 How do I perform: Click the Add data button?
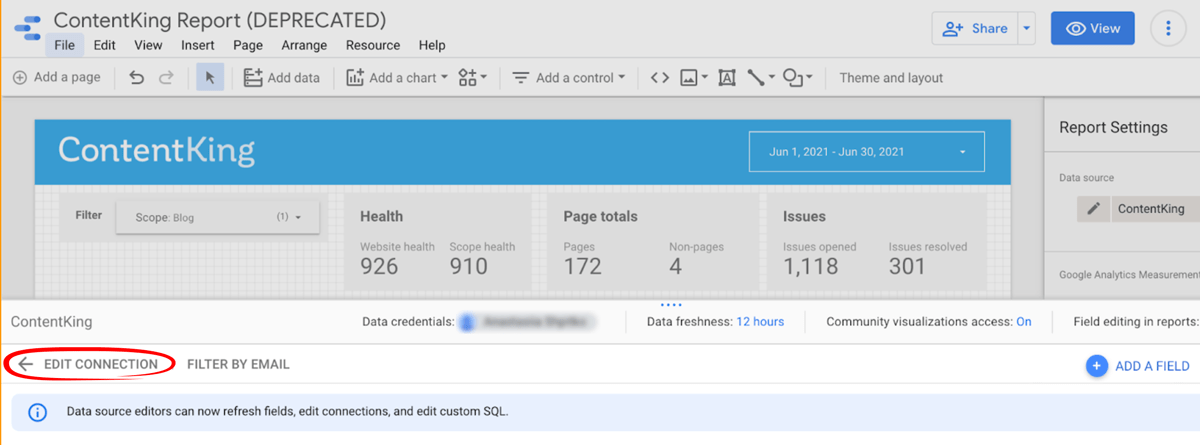coord(281,77)
